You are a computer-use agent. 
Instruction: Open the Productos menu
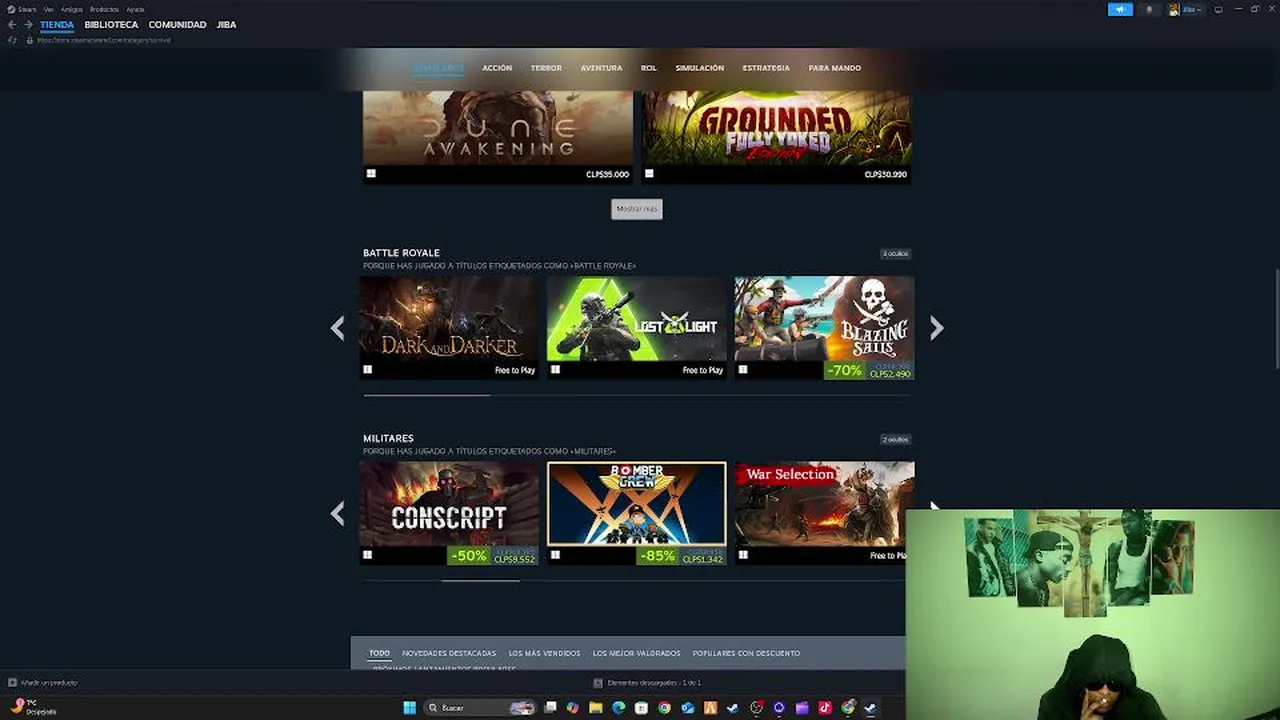[x=104, y=9]
